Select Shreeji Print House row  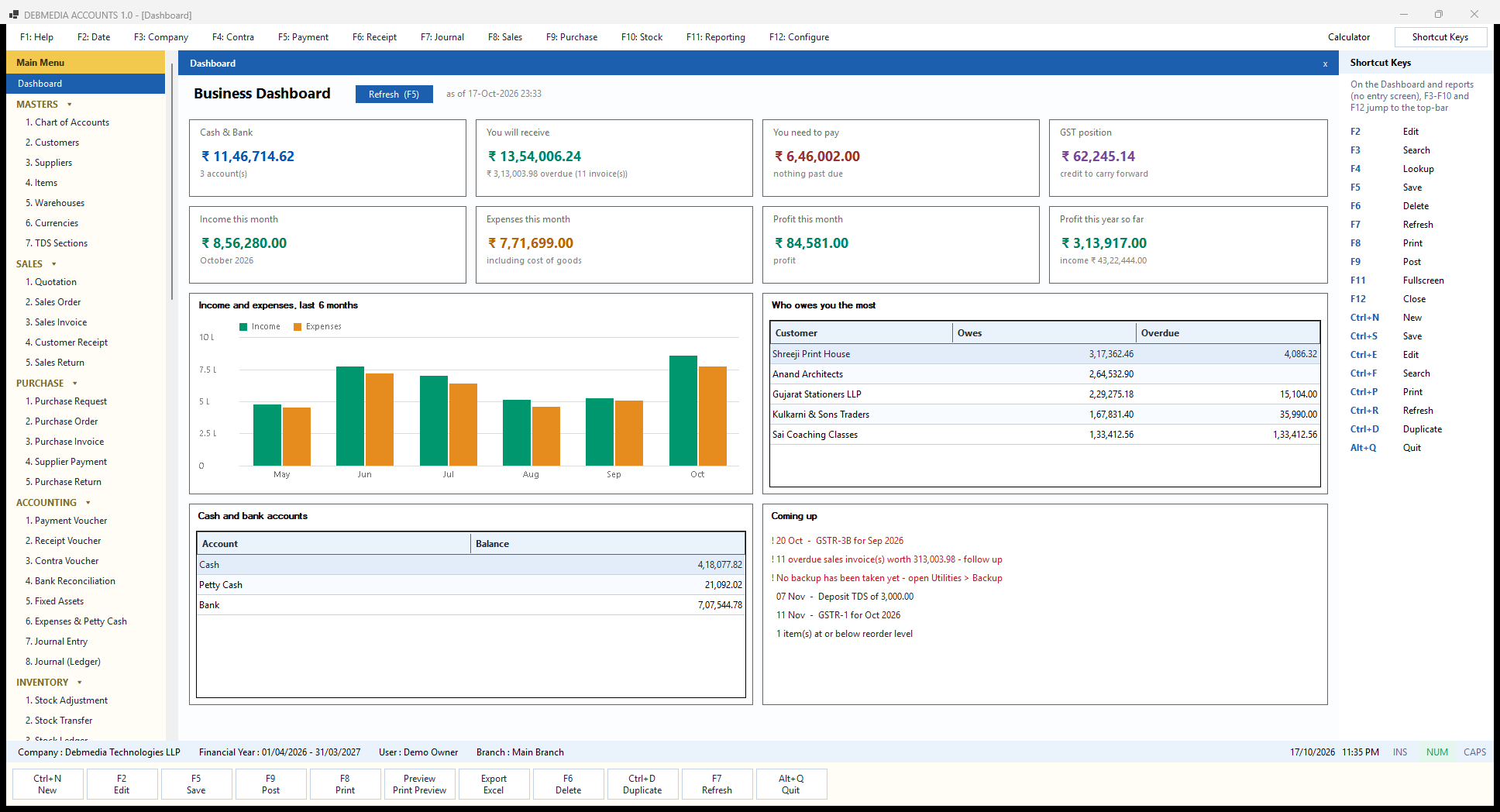point(1044,354)
